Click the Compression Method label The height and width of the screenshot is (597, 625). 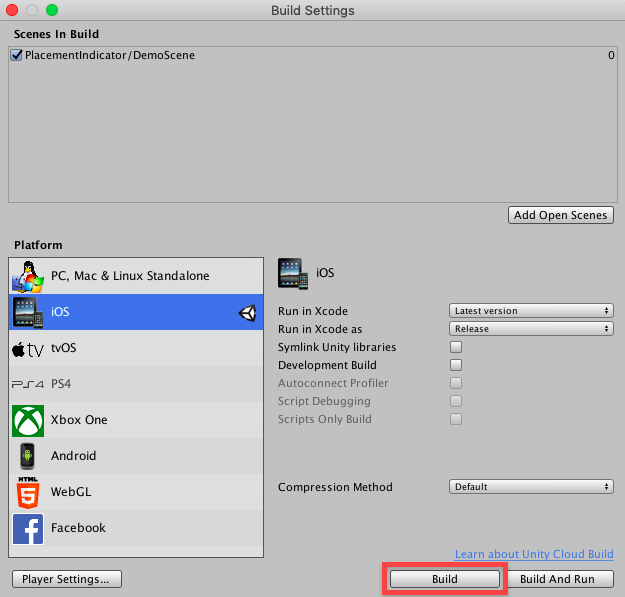pyautogui.click(x=335, y=487)
